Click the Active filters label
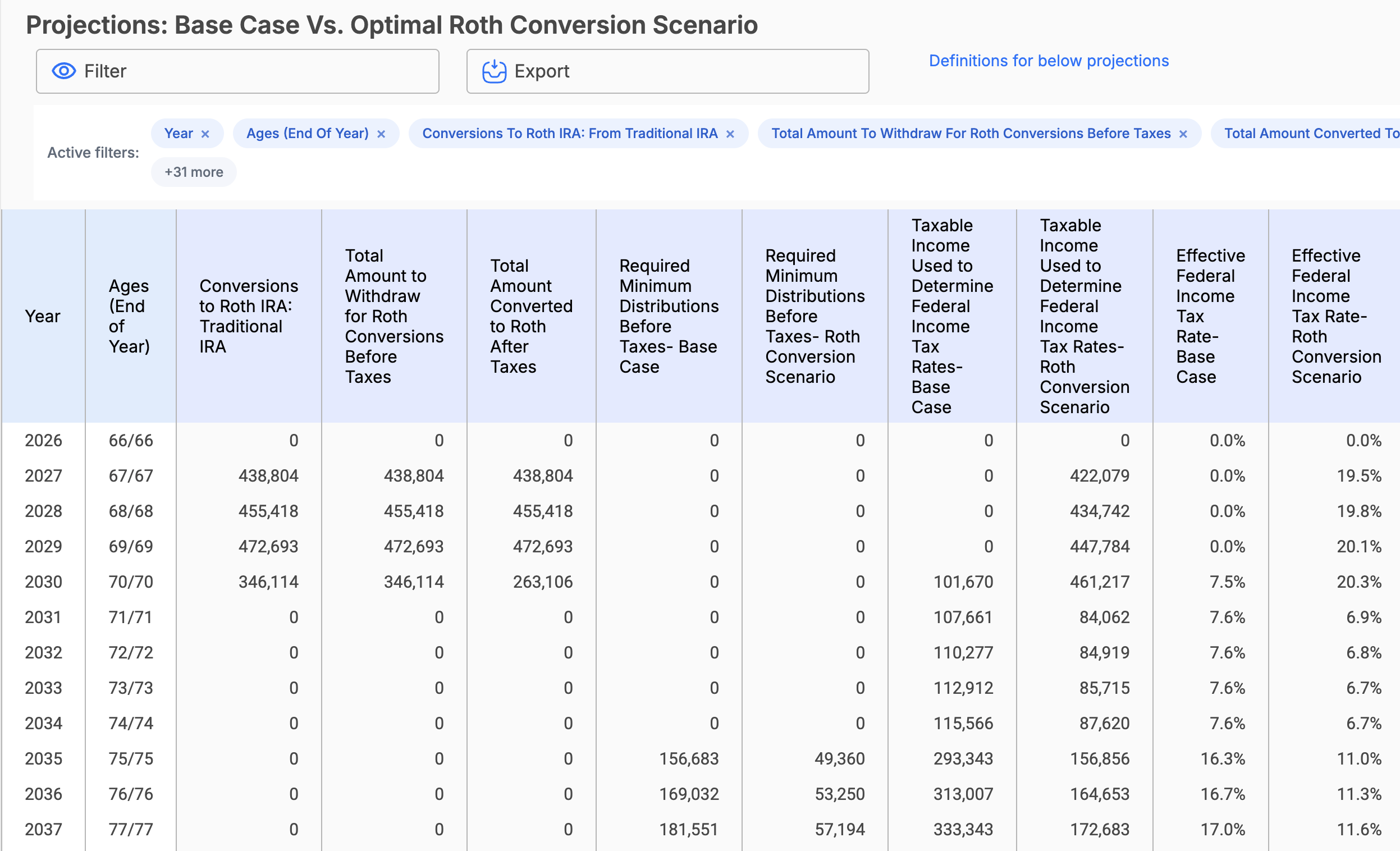 (x=93, y=153)
